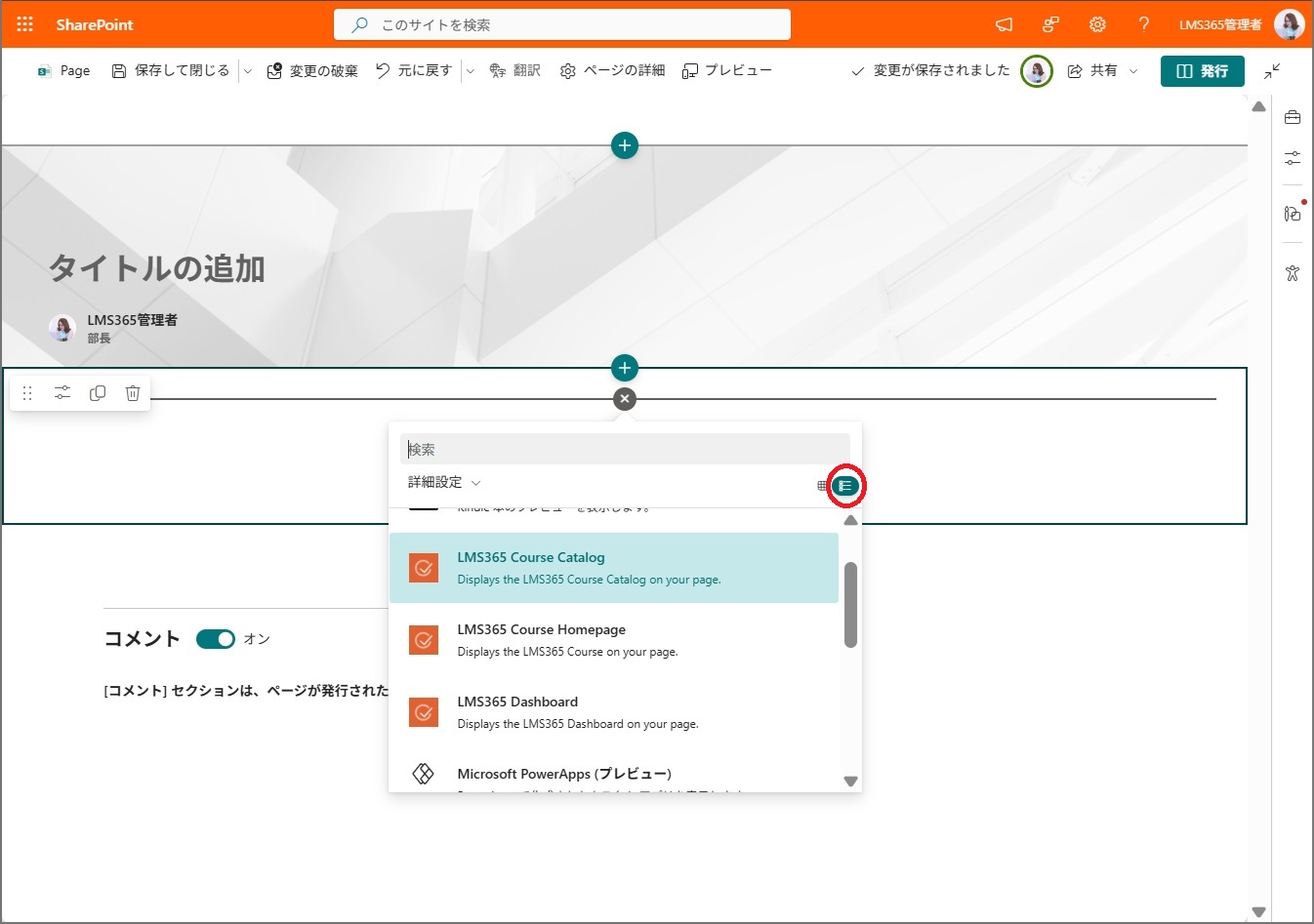Open the megaphone announcements icon

point(1004,24)
